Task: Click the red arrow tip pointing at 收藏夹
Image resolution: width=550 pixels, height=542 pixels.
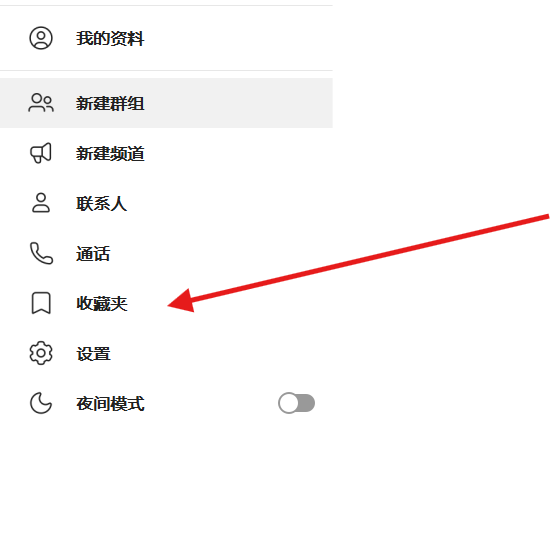Action: pos(170,305)
